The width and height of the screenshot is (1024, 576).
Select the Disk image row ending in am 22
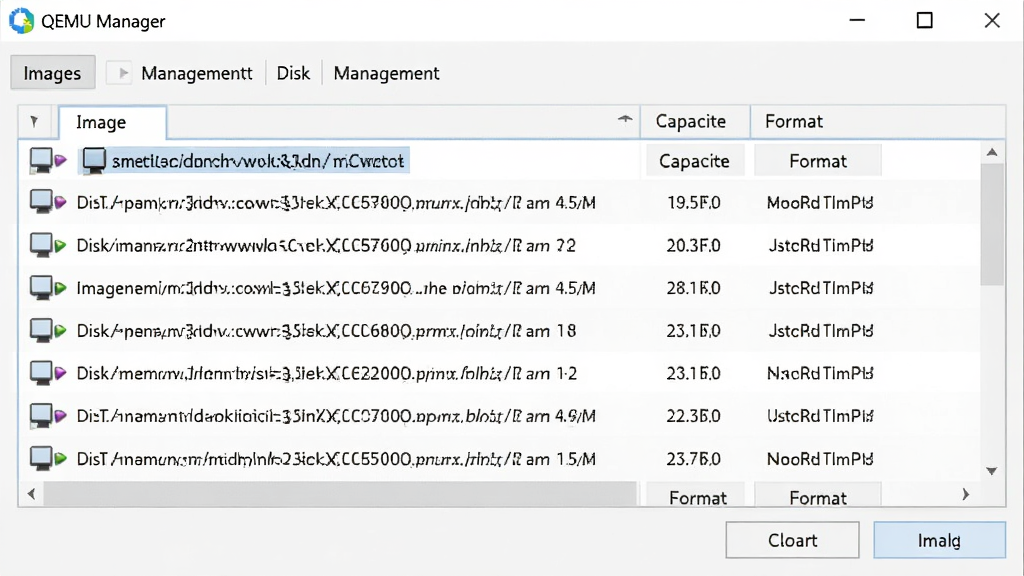(x=326, y=246)
